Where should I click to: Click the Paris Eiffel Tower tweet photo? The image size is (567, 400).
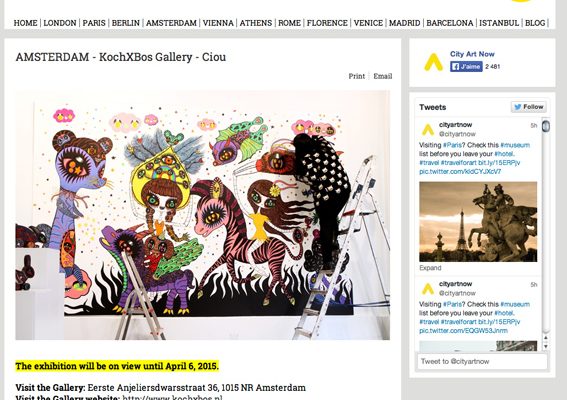click(478, 222)
